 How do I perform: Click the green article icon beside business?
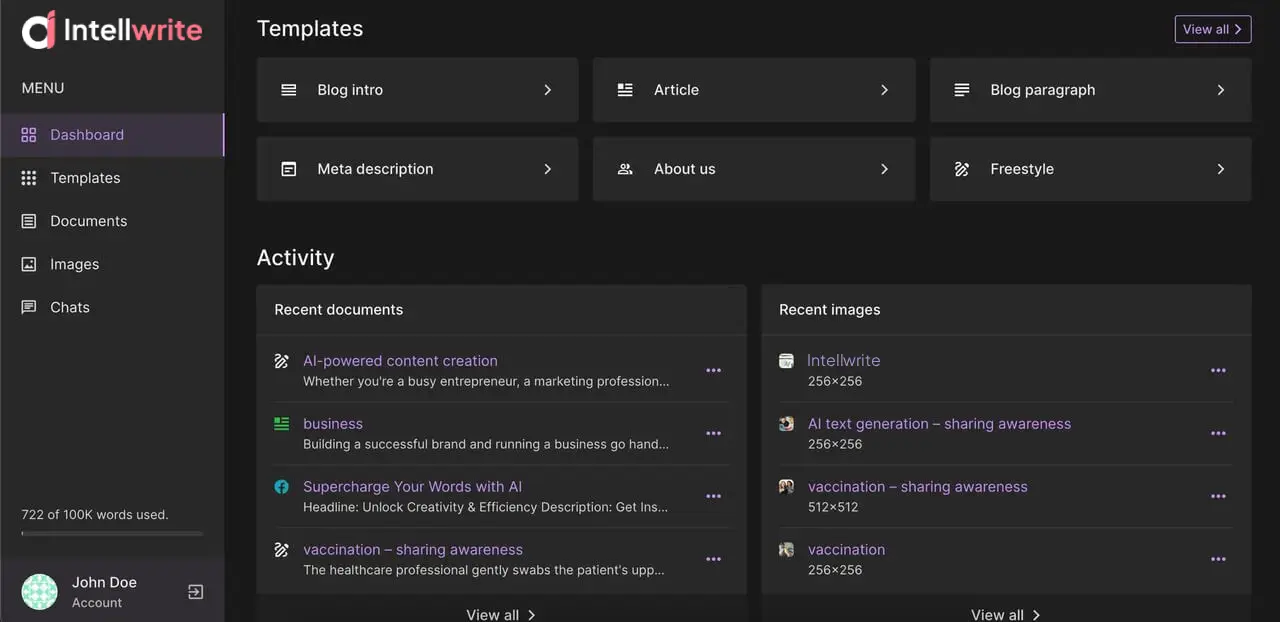[282, 424]
